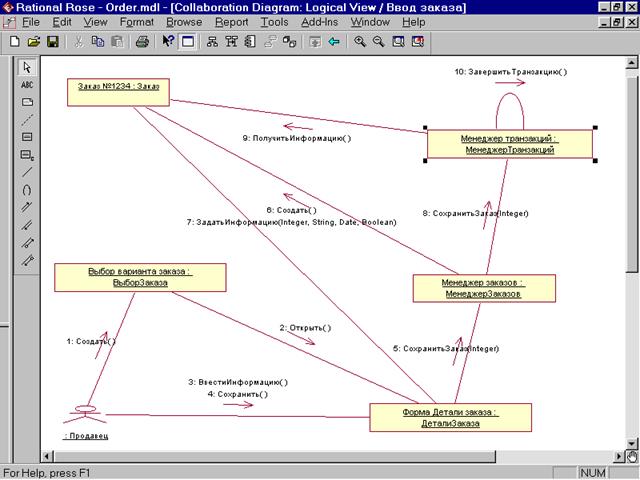Browse class diagram toolbar icon
The height and width of the screenshot is (480, 640).
coord(212,42)
